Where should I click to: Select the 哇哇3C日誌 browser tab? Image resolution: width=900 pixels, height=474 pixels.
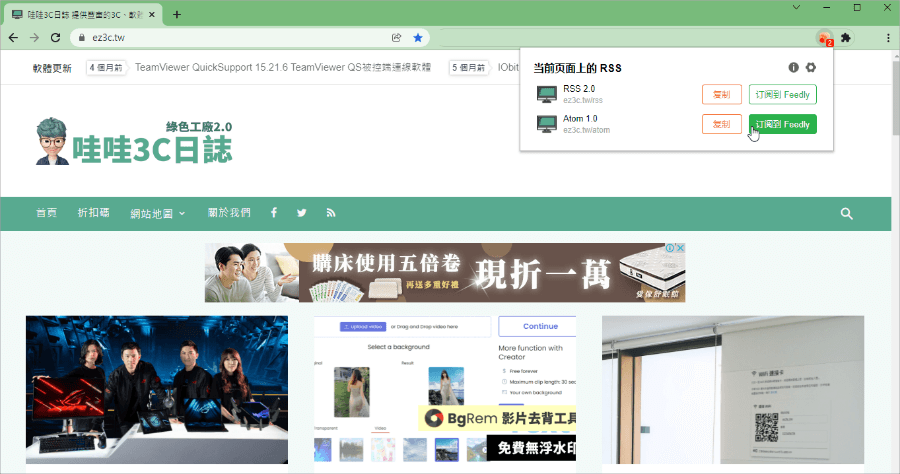[x=83, y=14]
